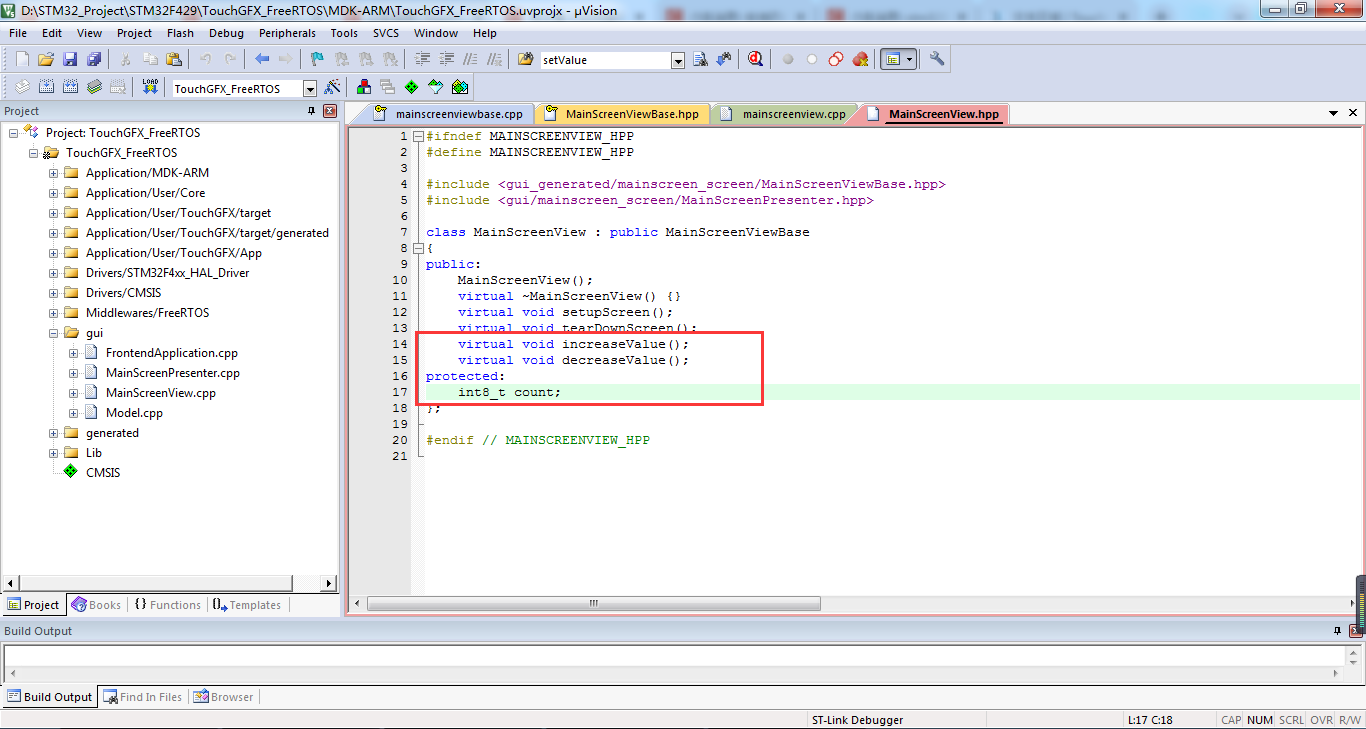Viewport: 1366px width, 729px height.
Task: Switch to the Templates panel tab
Action: tap(247, 605)
